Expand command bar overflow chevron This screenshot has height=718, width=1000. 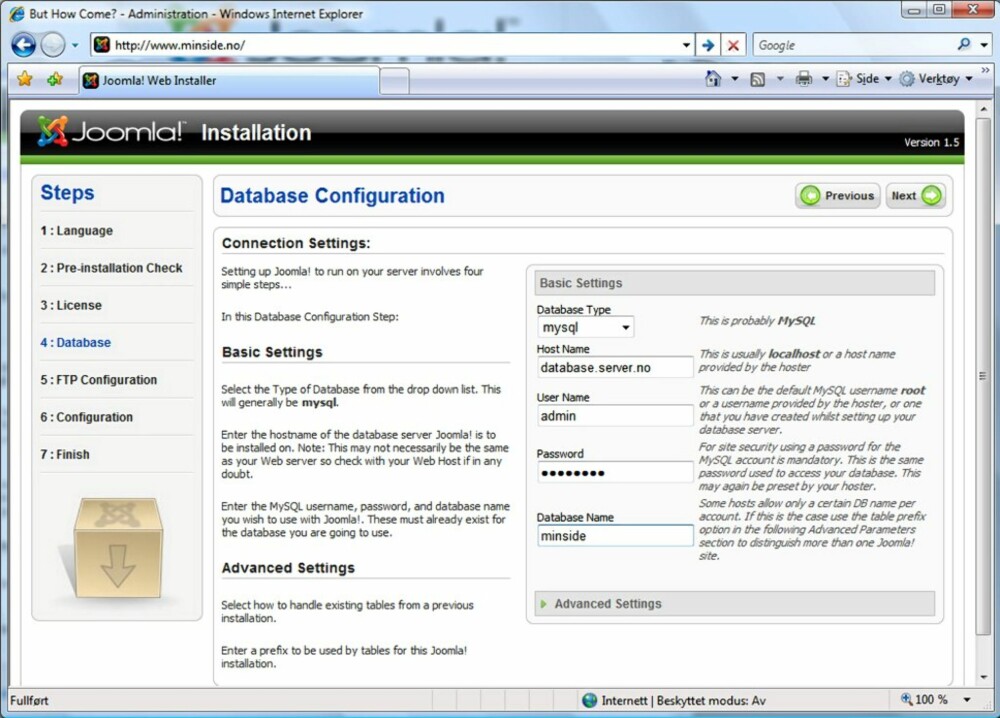(x=986, y=70)
